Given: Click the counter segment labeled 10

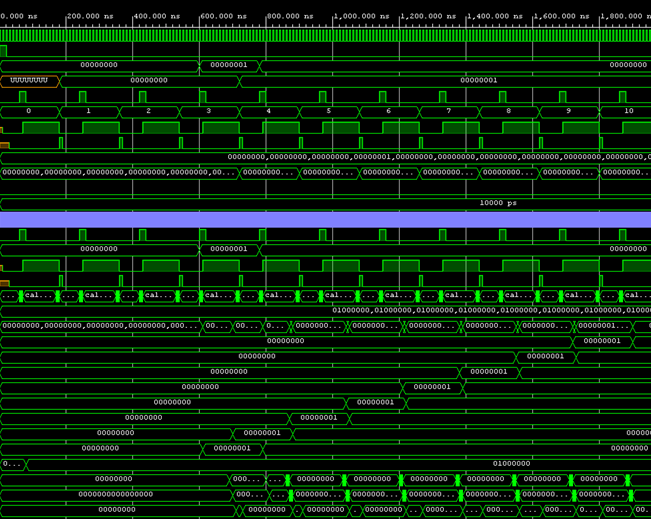Looking at the screenshot, I should point(628,111).
